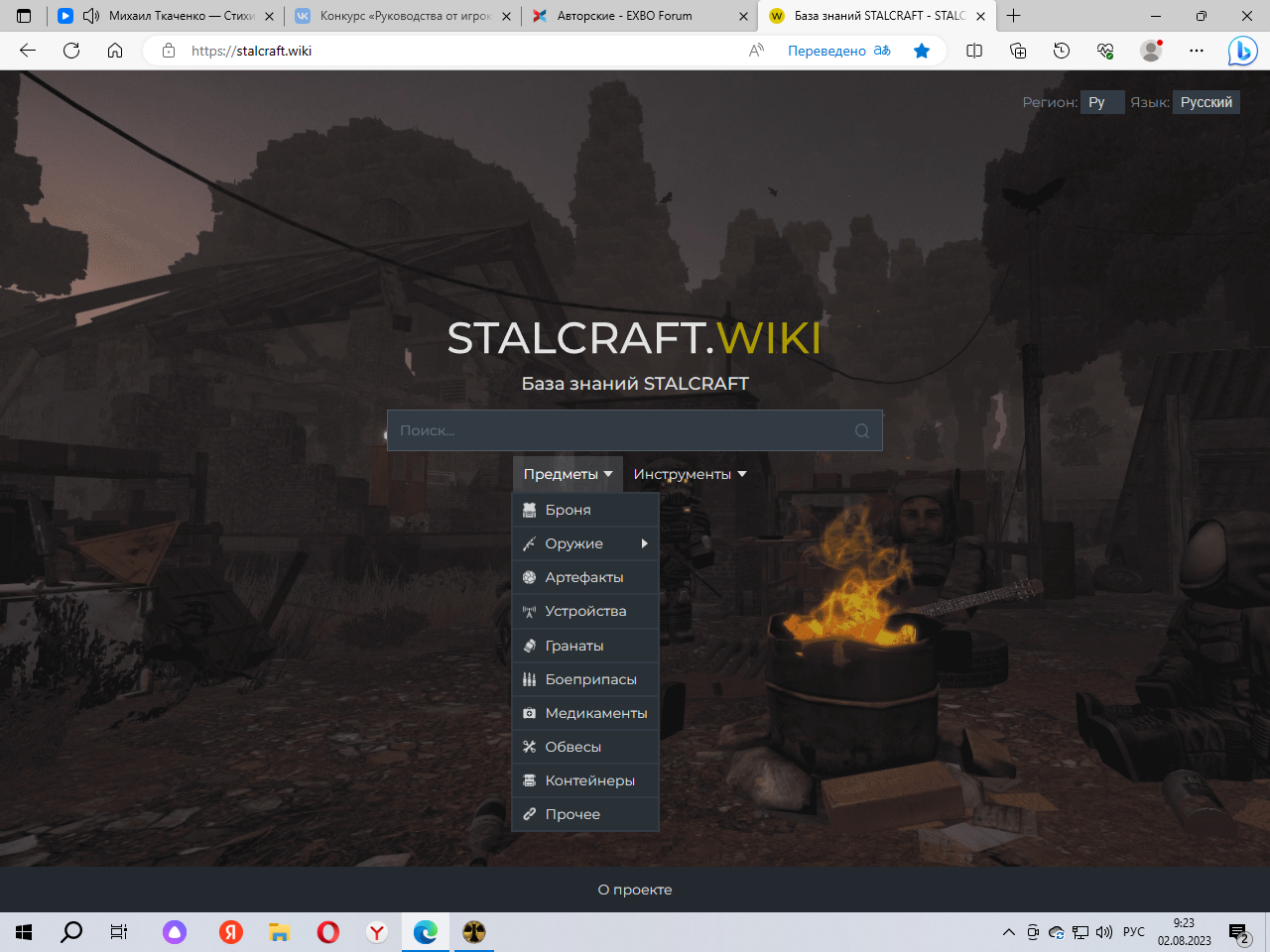This screenshot has width=1270, height=952.
Task: Select Броня in the items menu
Action: (585, 510)
